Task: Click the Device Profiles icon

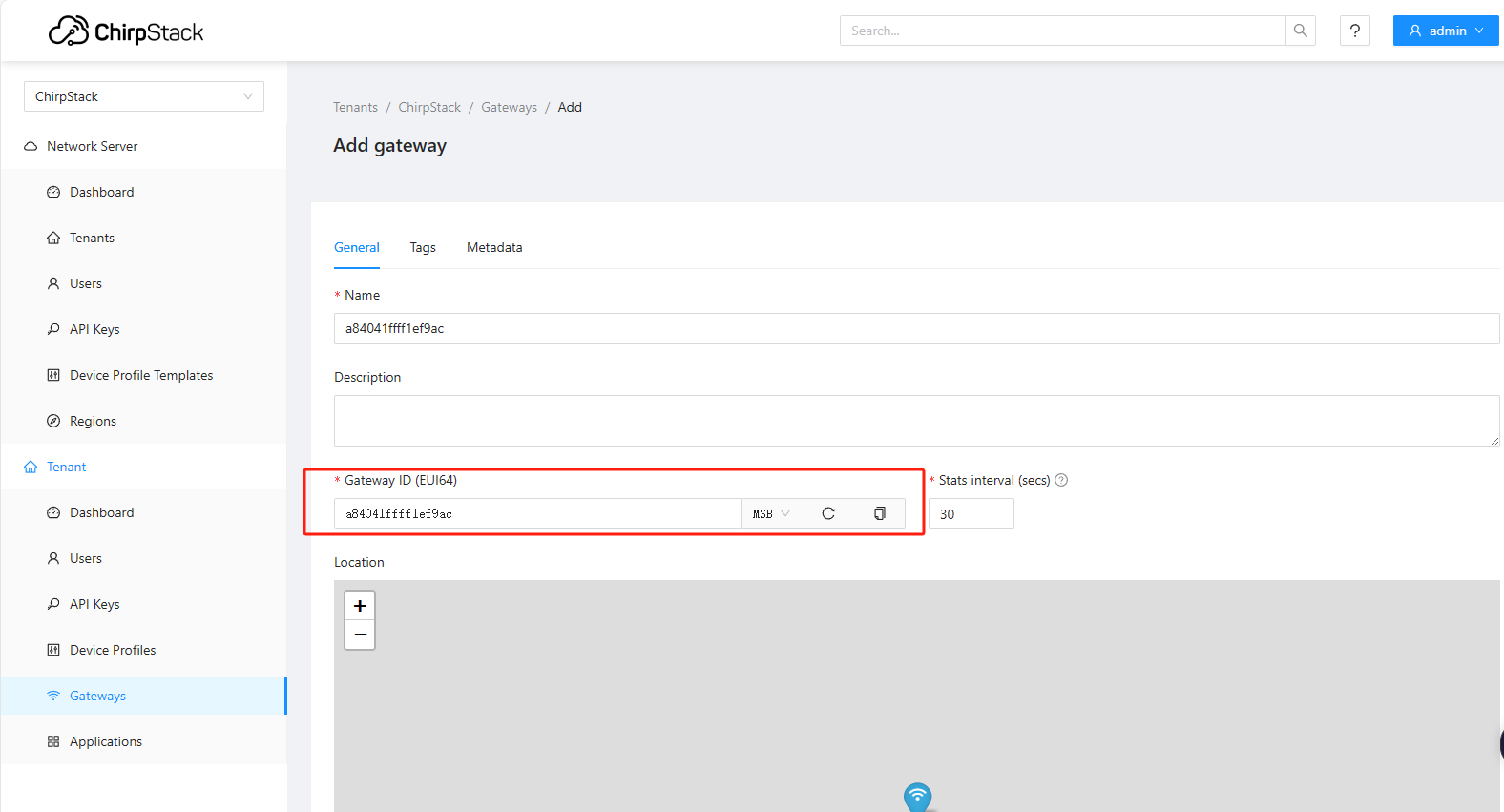Action: tap(53, 650)
